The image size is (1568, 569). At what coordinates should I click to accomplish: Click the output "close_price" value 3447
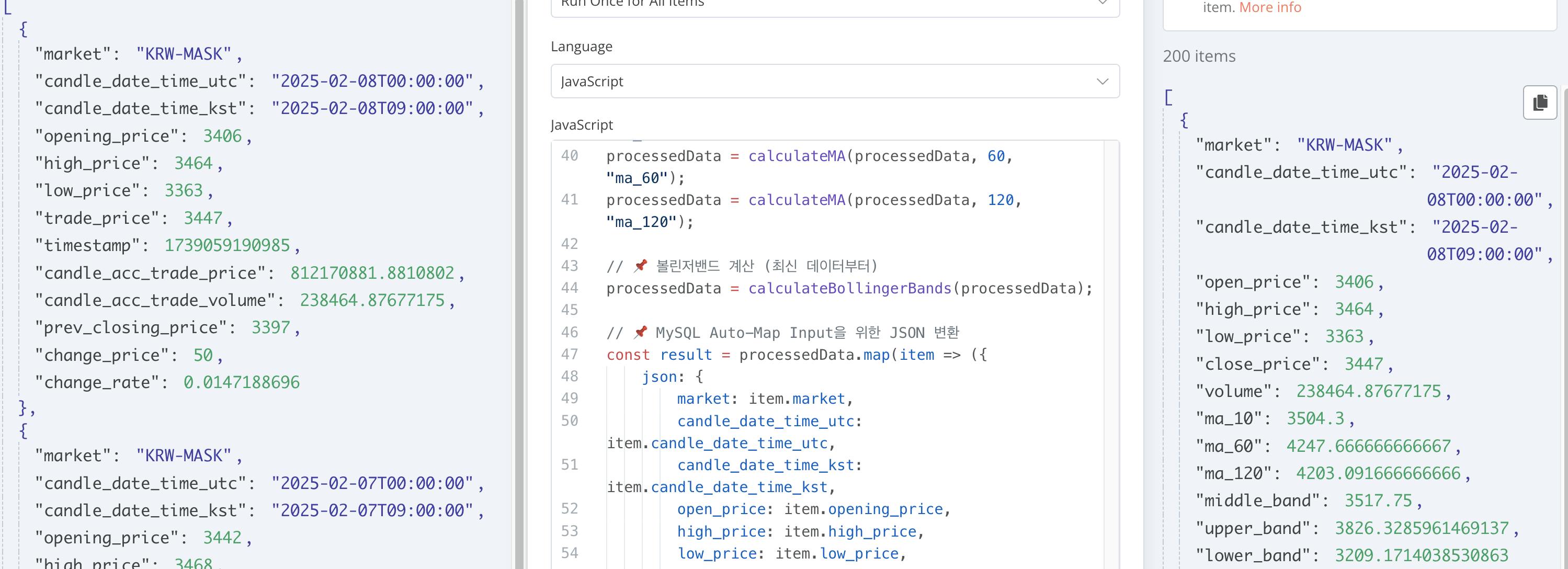pos(1364,364)
